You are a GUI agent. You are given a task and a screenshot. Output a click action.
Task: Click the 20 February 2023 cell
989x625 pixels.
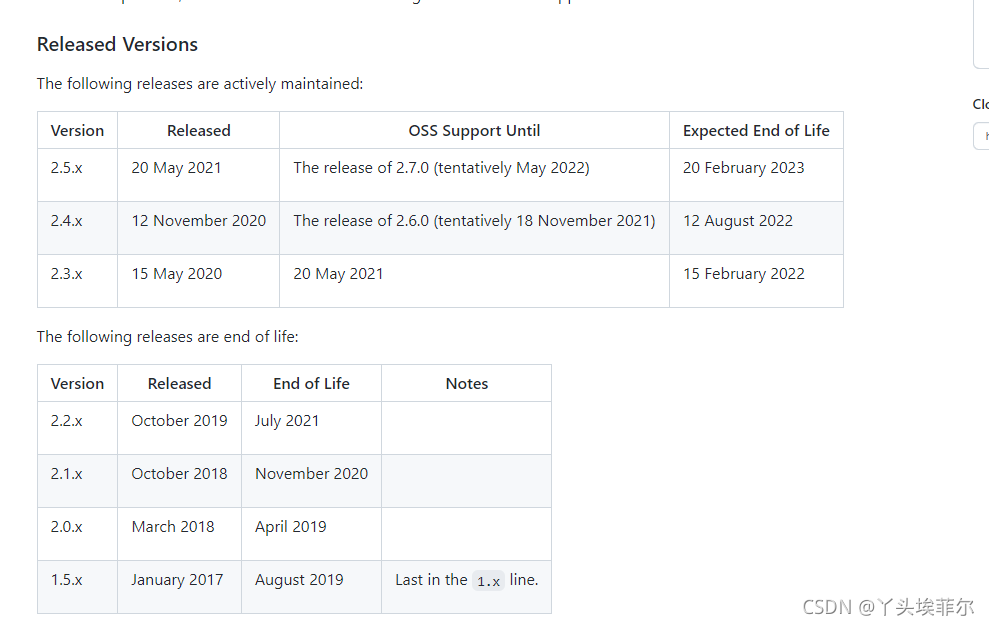(756, 175)
